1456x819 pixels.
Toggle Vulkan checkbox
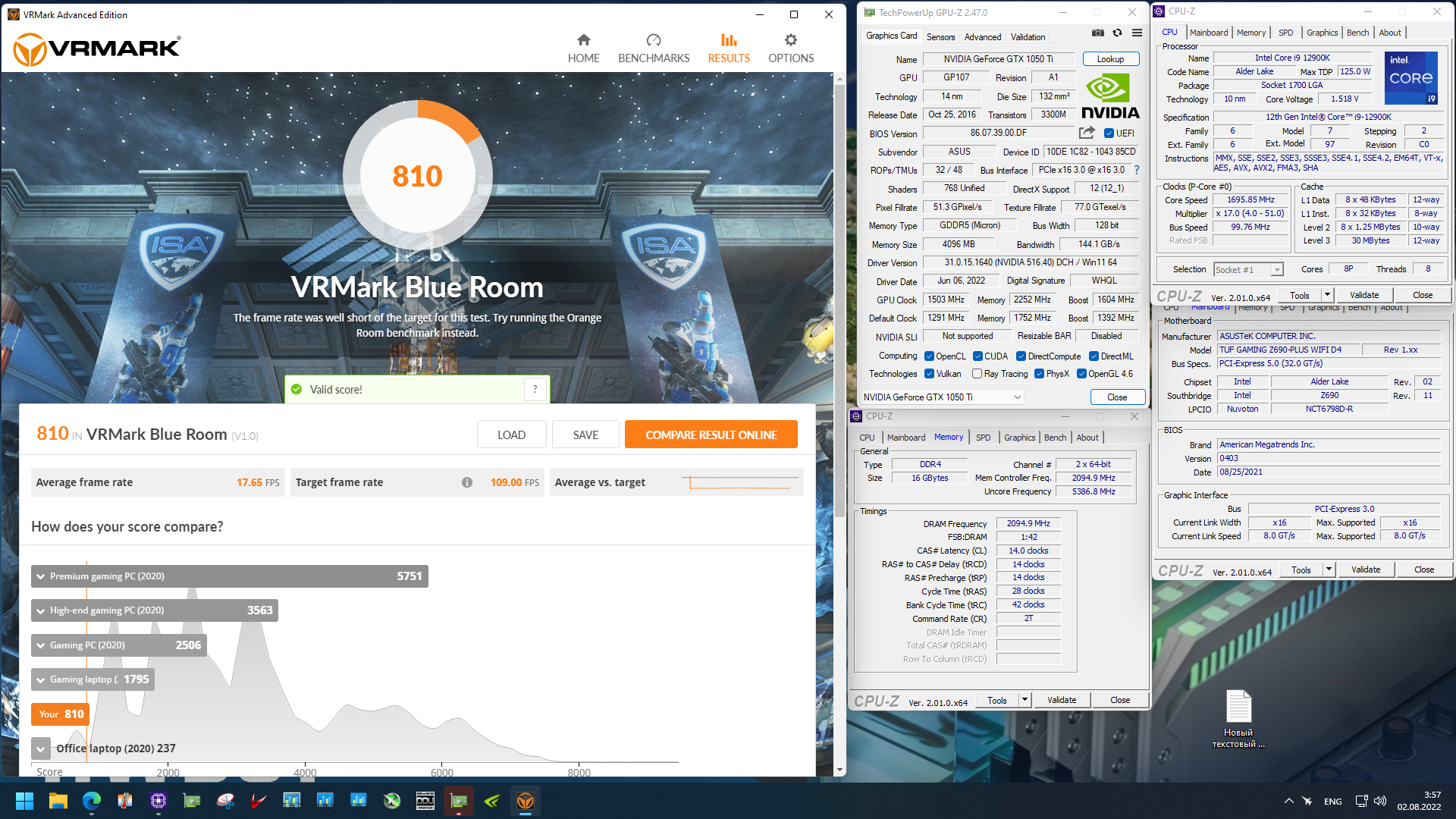coord(929,374)
